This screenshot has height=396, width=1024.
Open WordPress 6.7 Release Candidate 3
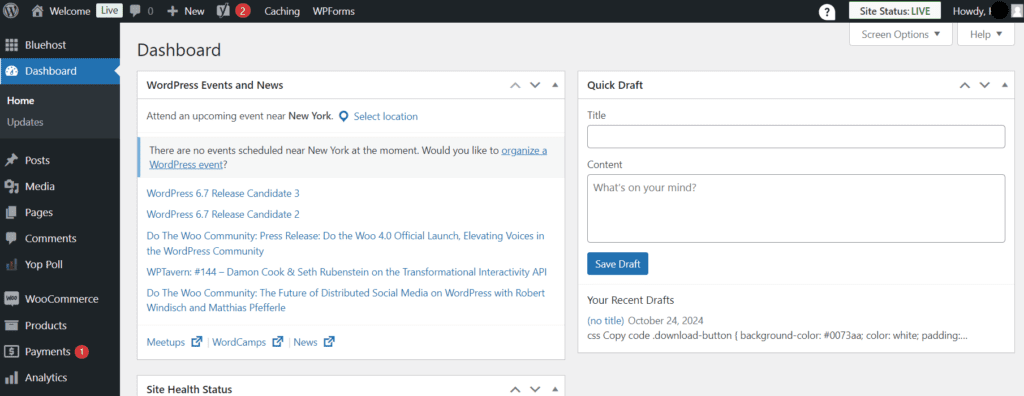click(223, 193)
